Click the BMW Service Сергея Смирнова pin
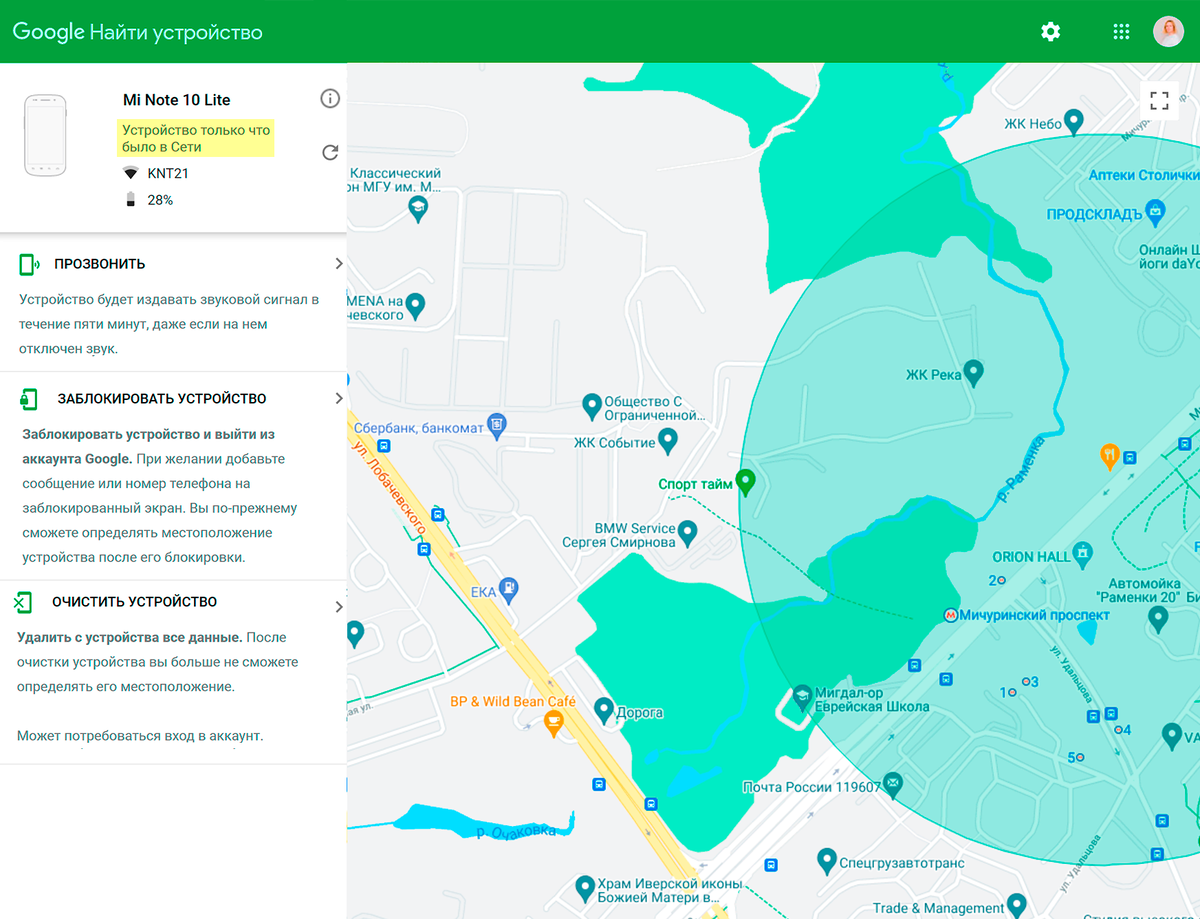1200x919 pixels. pos(688,533)
